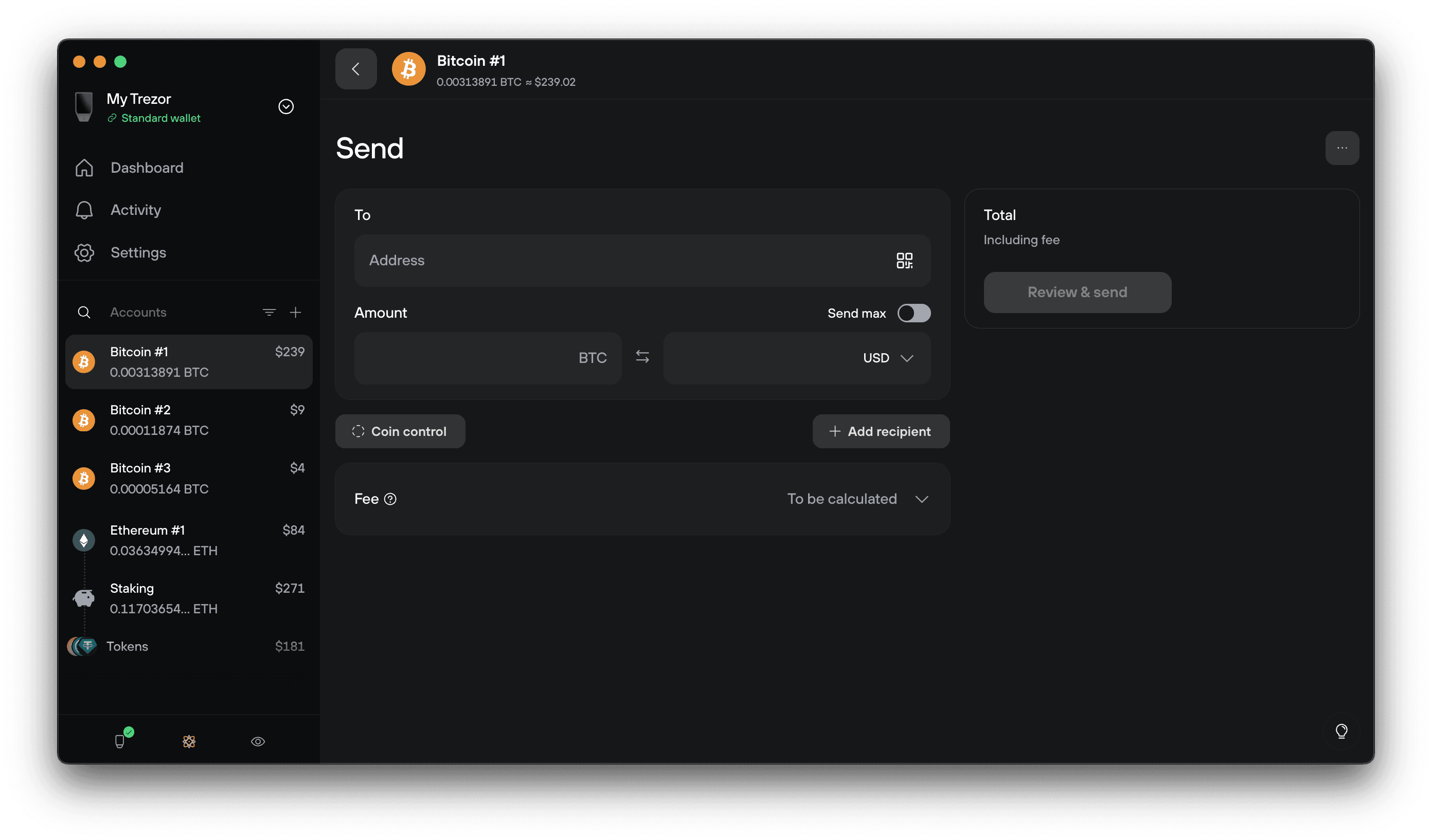Click the Fee help question icon
Image resolution: width=1432 pixels, height=840 pixels.
pyautogui.click(x=390, y=499)
